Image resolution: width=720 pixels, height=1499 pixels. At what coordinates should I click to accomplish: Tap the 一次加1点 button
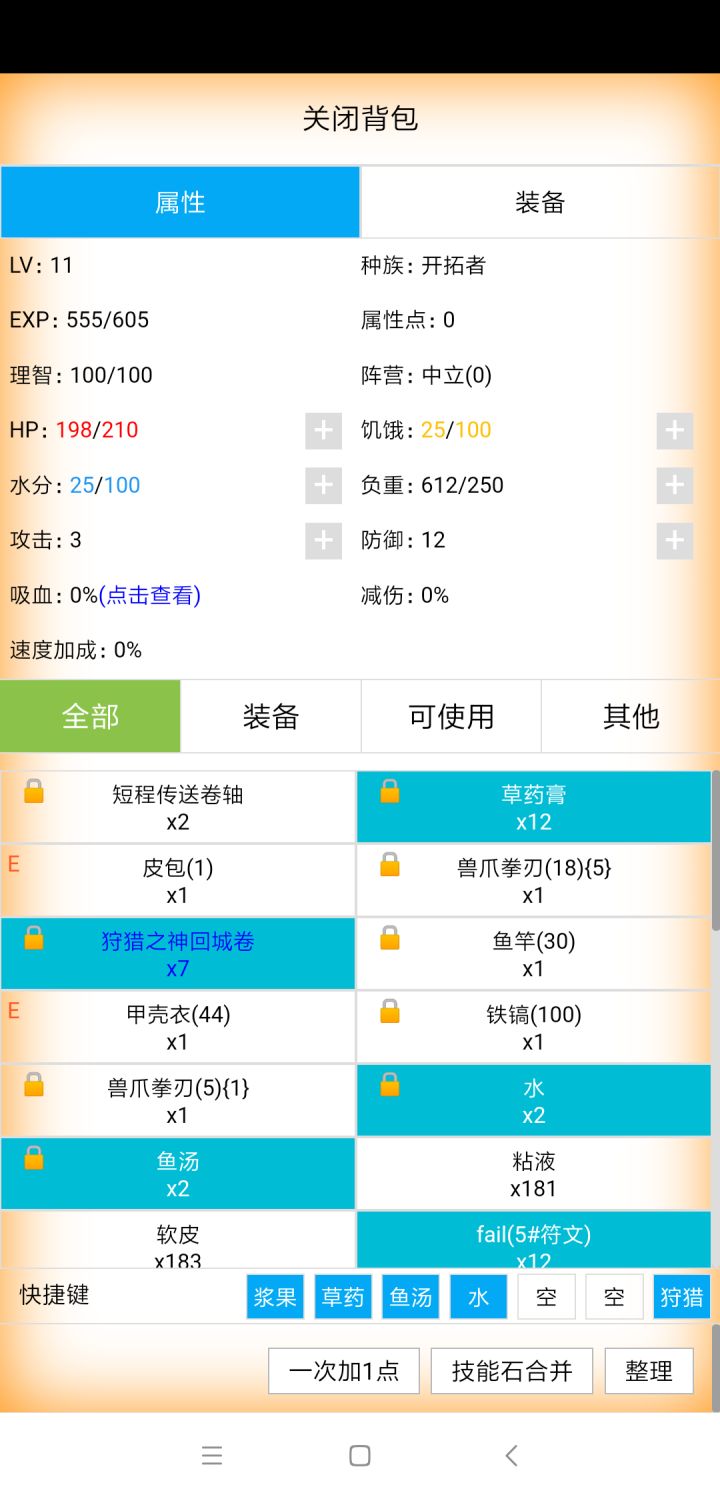pyautogui.click(x=344, y=1371)
